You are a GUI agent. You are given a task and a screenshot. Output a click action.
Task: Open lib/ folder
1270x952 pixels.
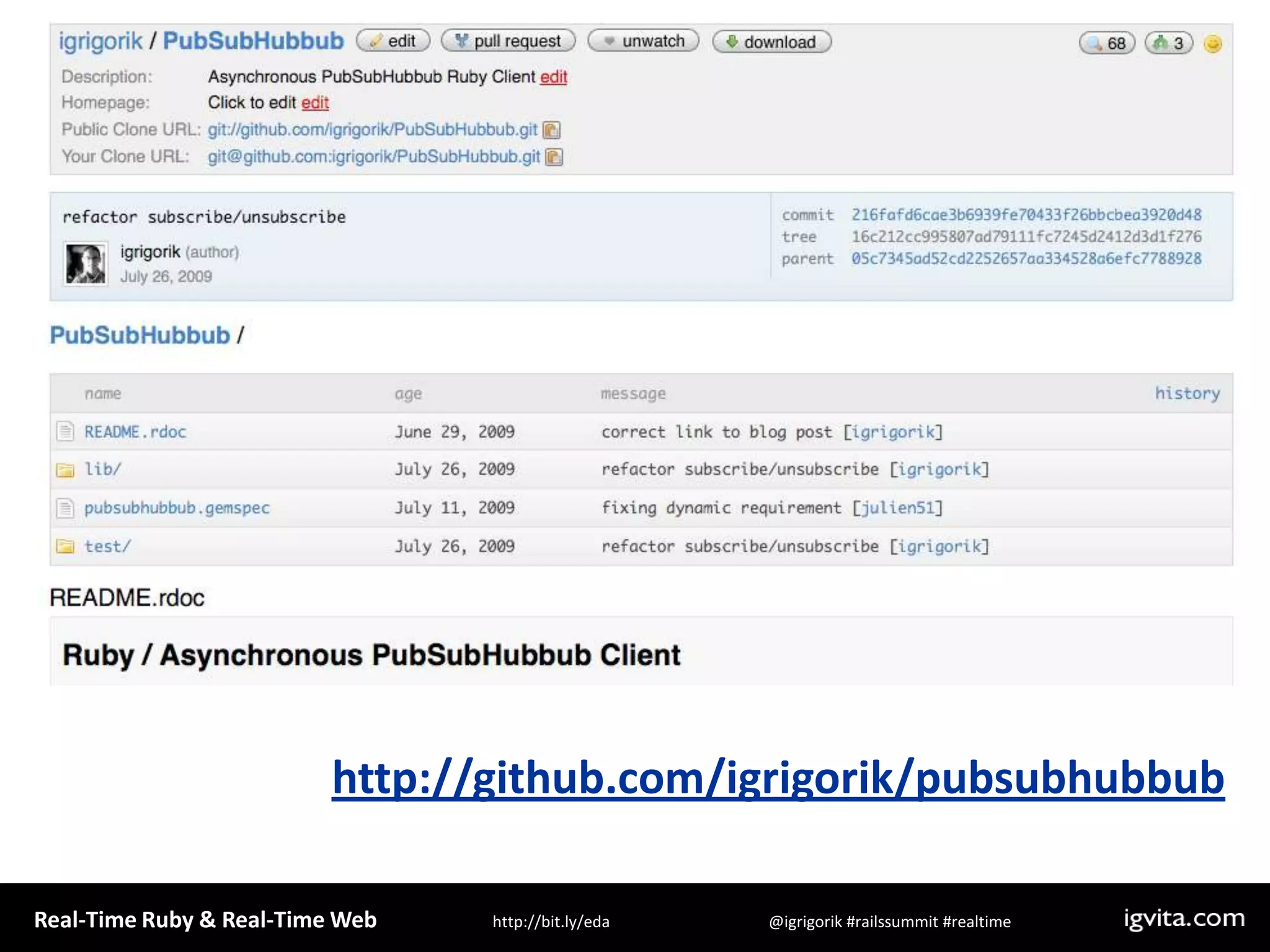pos(102,469)
